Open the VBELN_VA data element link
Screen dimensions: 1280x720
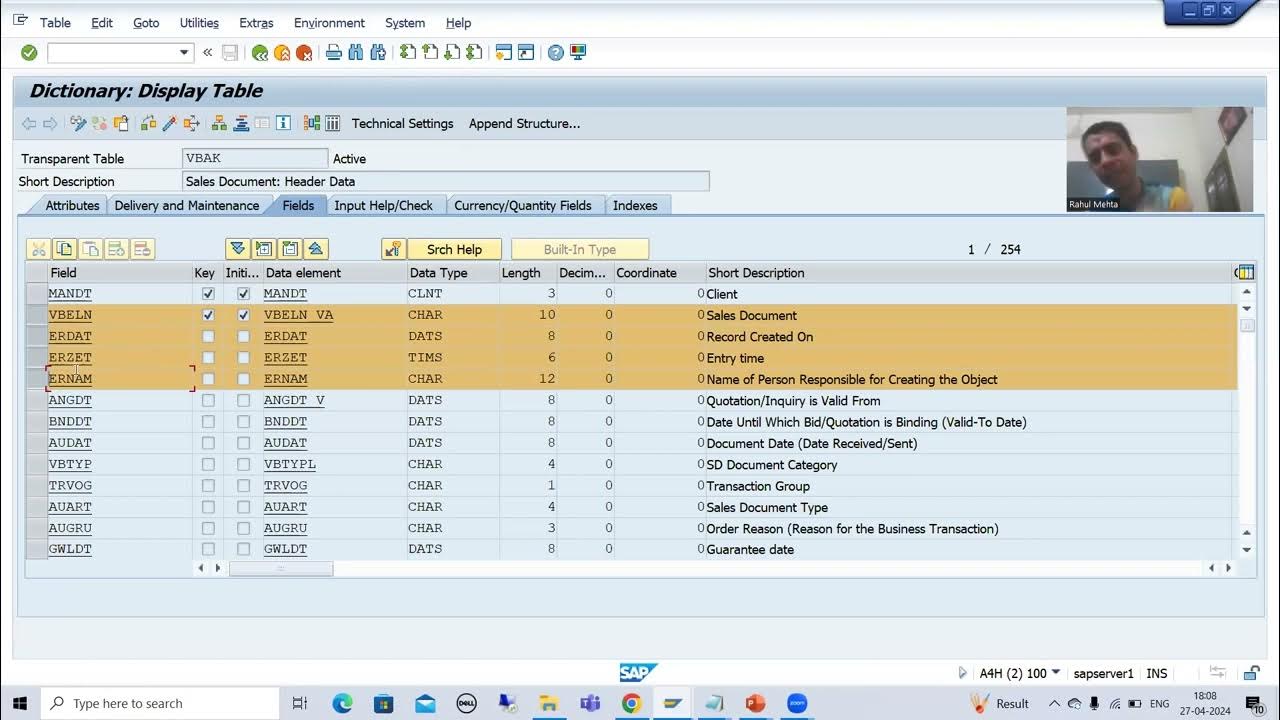[x=298, y=315]
